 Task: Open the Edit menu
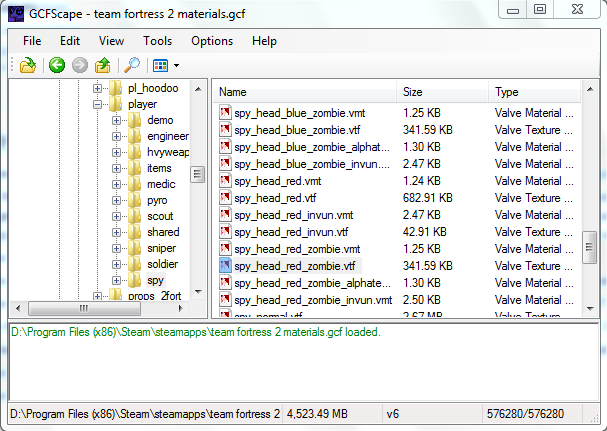[70, 41]
